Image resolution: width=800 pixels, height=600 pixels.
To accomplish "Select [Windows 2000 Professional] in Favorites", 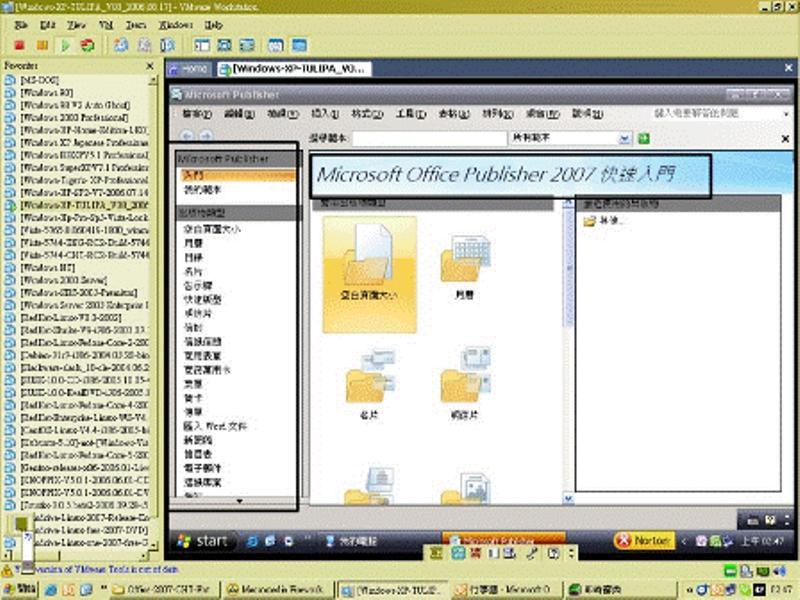I will pos(74,117).
